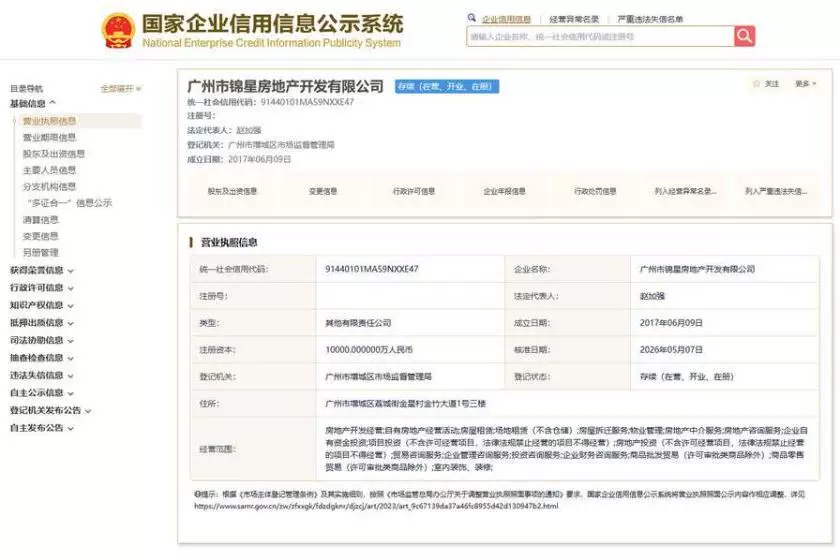Screen dimensions: 840x560
Task: Open the 列入经营异常名录 quick tab
Action: coord(685,191)
